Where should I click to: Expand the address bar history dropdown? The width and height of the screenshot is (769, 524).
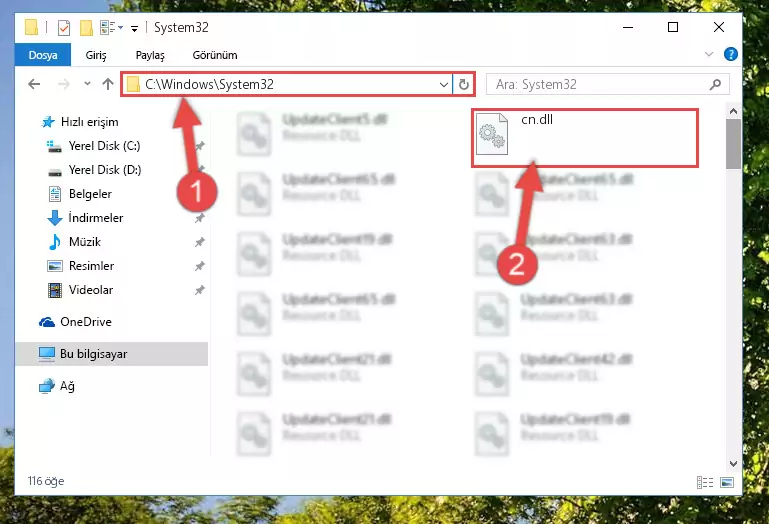point(444,84)
